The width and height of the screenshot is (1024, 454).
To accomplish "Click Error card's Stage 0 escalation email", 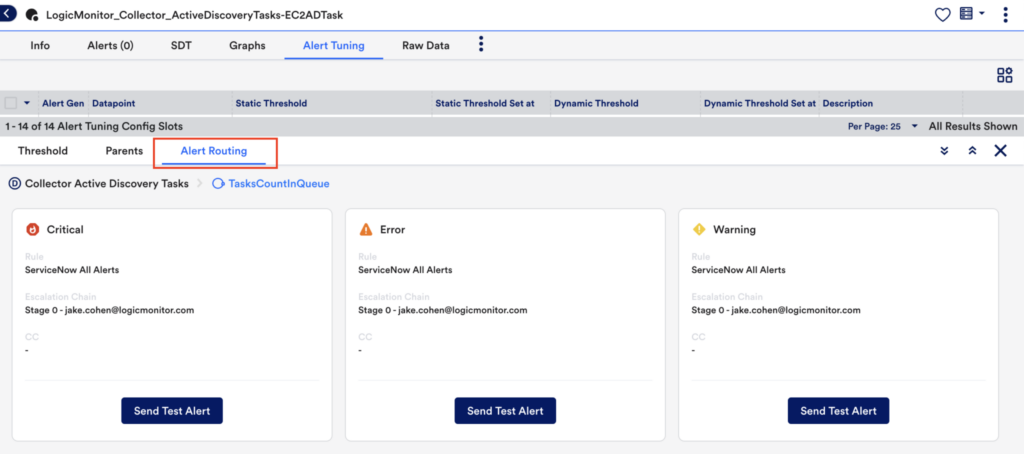I will coord(443,310).
